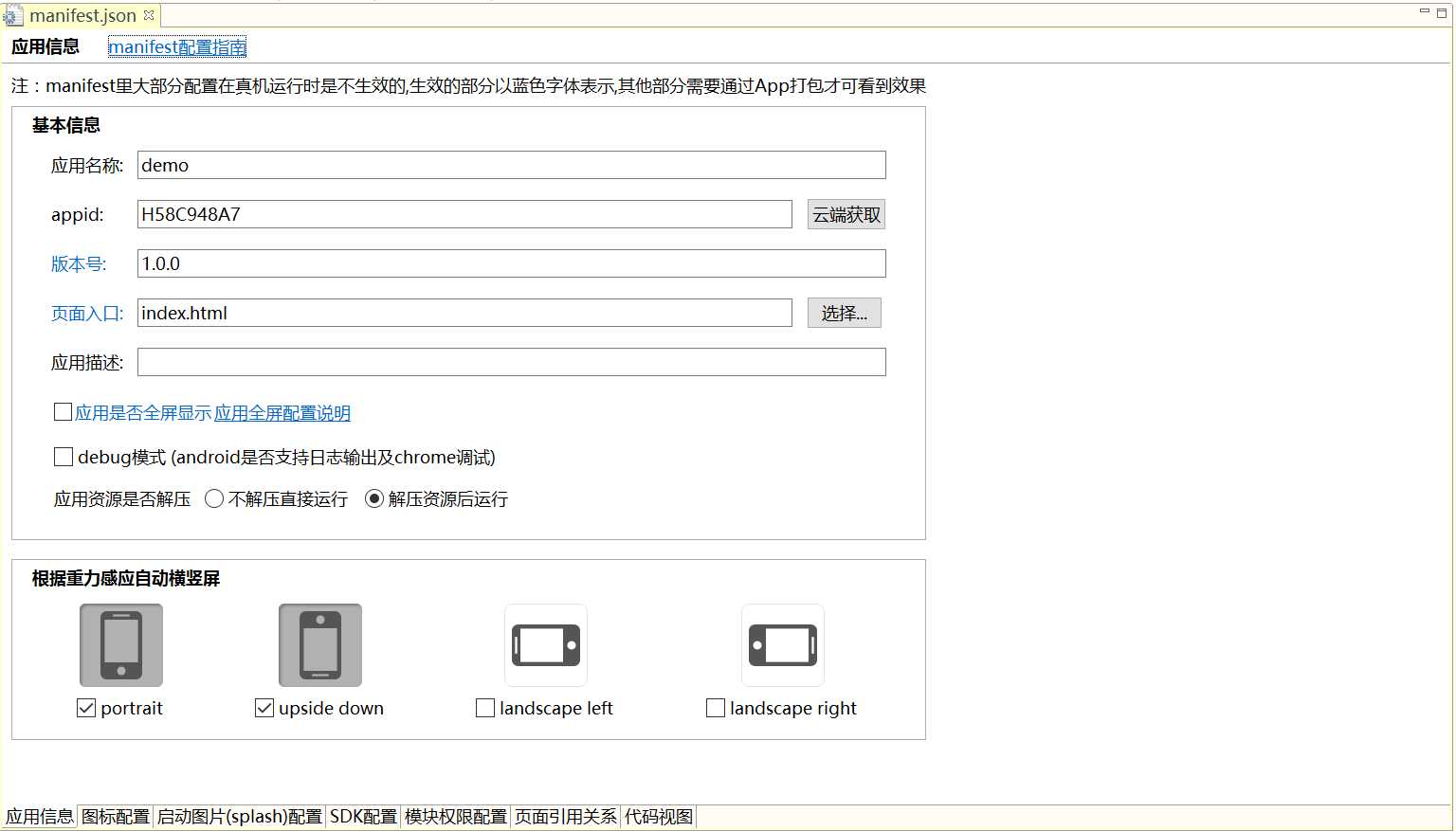Click the 应用描述 input field
The height and width of the screenshot is (831, 1456).
coord(512,362)
